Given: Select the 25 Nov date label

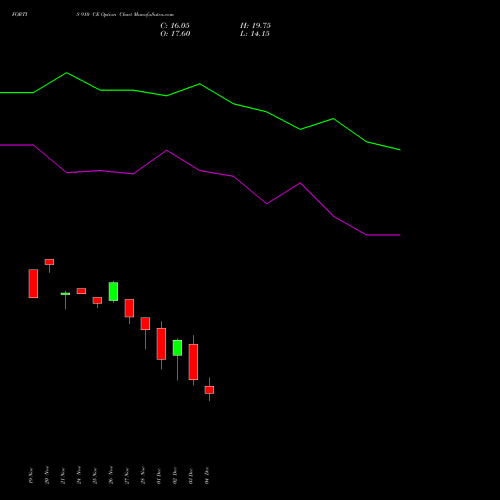Looking at the screenshot, I should point(95,475).
